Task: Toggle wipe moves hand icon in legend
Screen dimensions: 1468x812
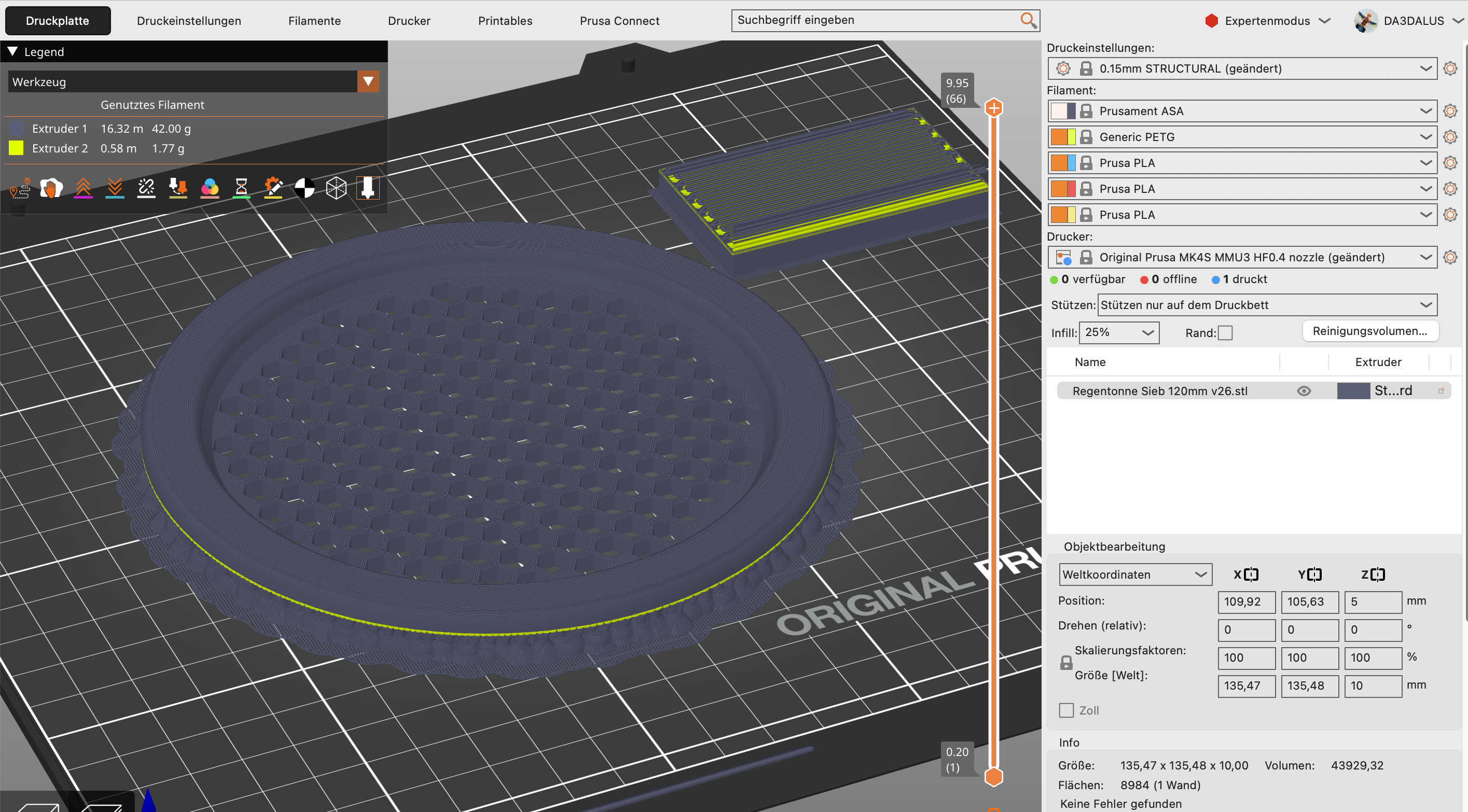Action: point(51,188)
